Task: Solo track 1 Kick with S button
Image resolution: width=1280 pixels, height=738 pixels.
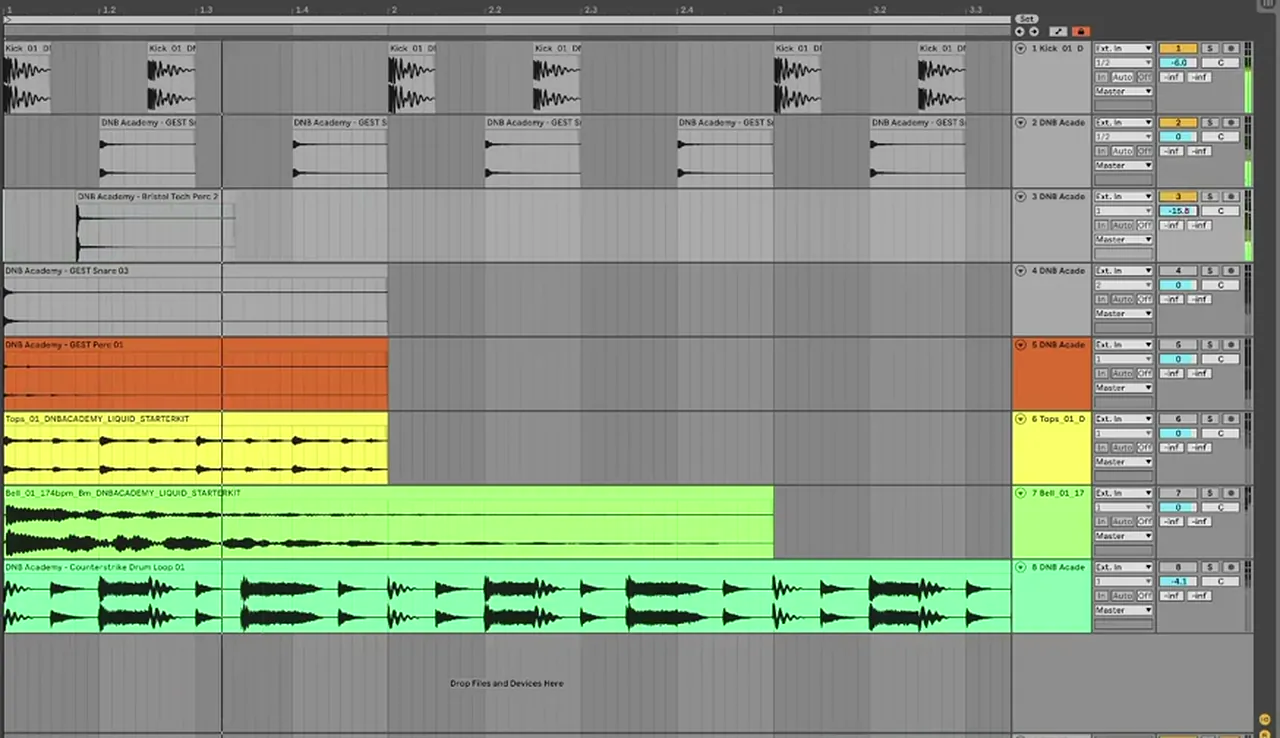Action: coord(1210,48)
